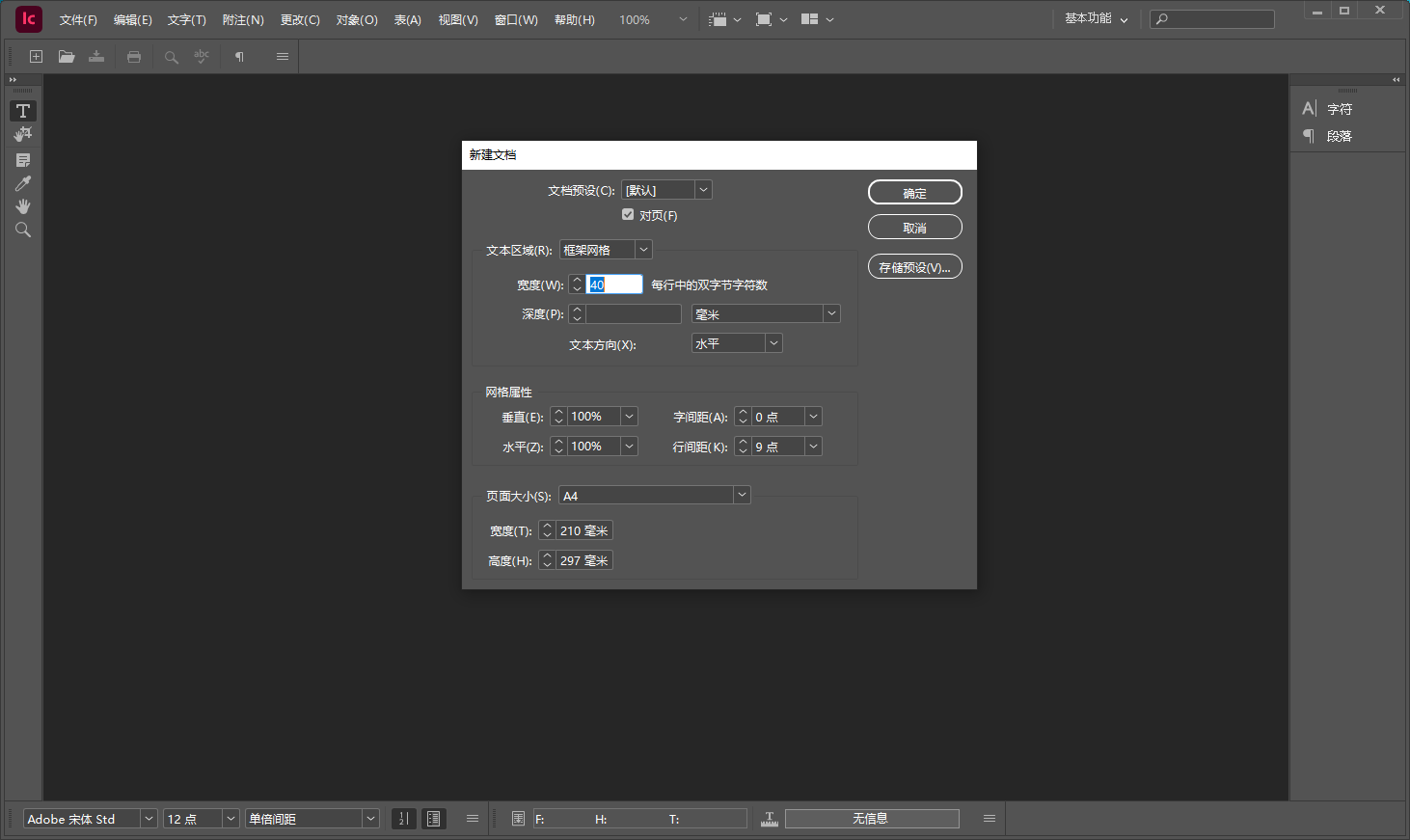This screenshot has height=840, width=1410.
Task: Click the 高度(H) stepper arrows
Action: coord(547,560)
